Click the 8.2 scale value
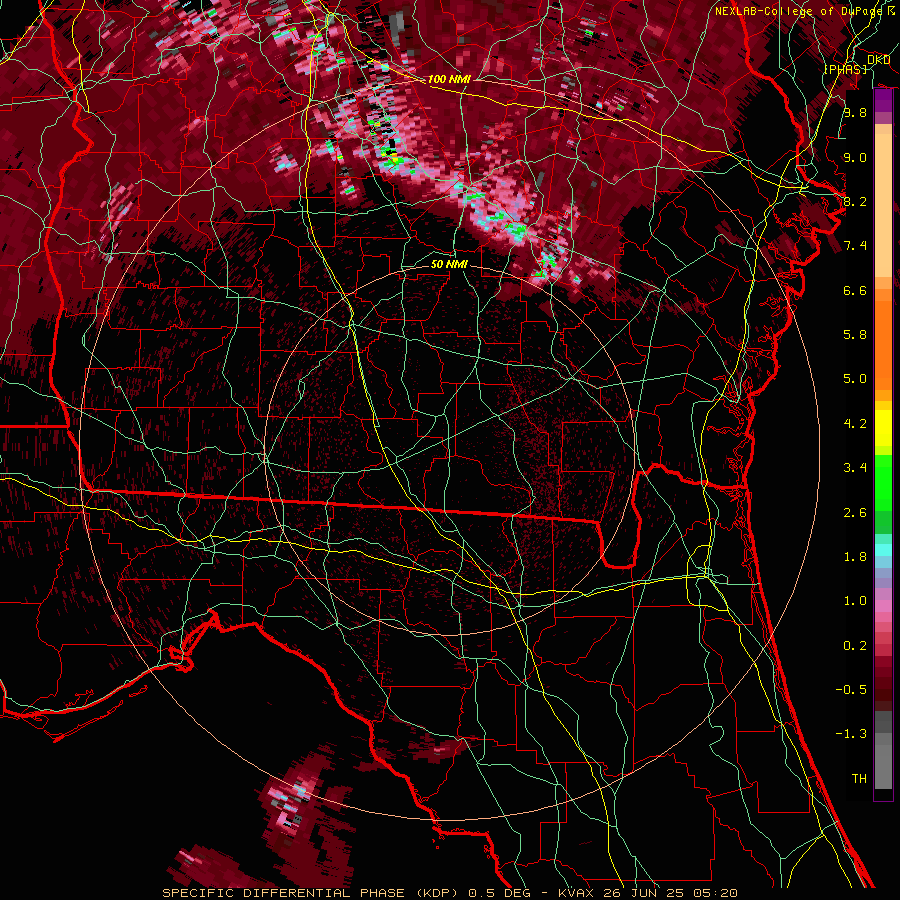The width and height of the screenshot is (900, 900). click(855, 201)
